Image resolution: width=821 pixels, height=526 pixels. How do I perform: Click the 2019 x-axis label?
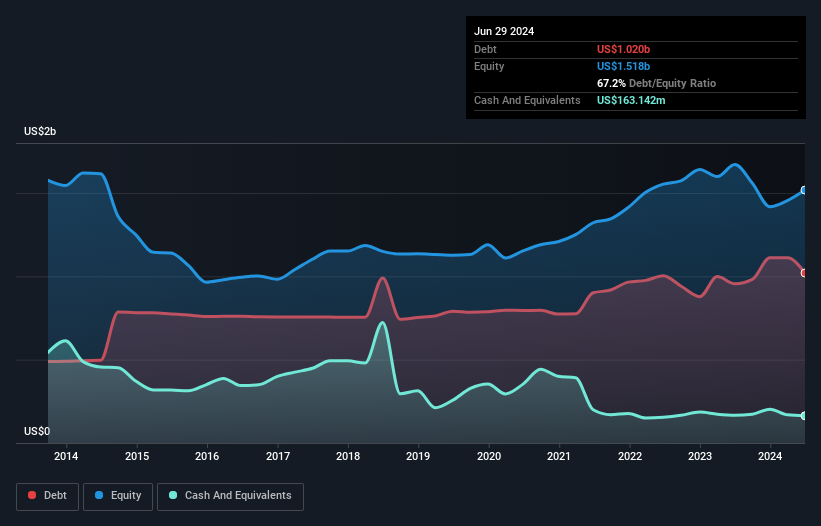[x=418, y=456]
